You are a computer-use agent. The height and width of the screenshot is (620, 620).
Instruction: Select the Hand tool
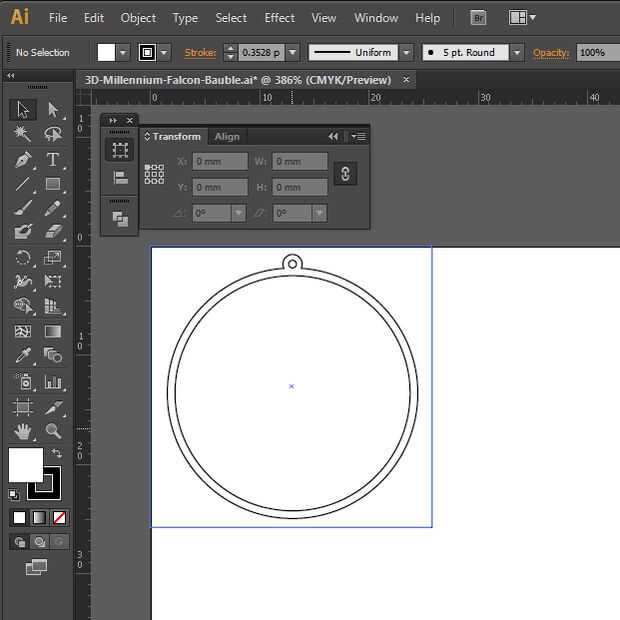point(23,431)
